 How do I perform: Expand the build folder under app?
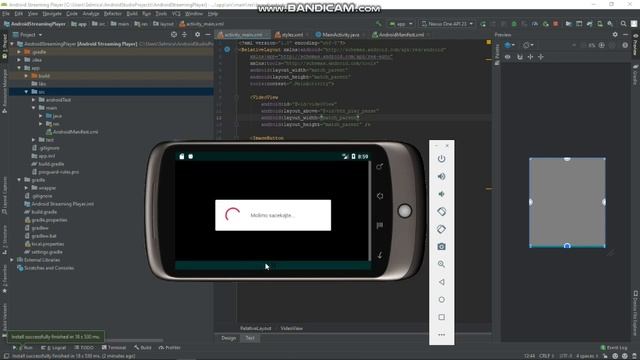26,76
